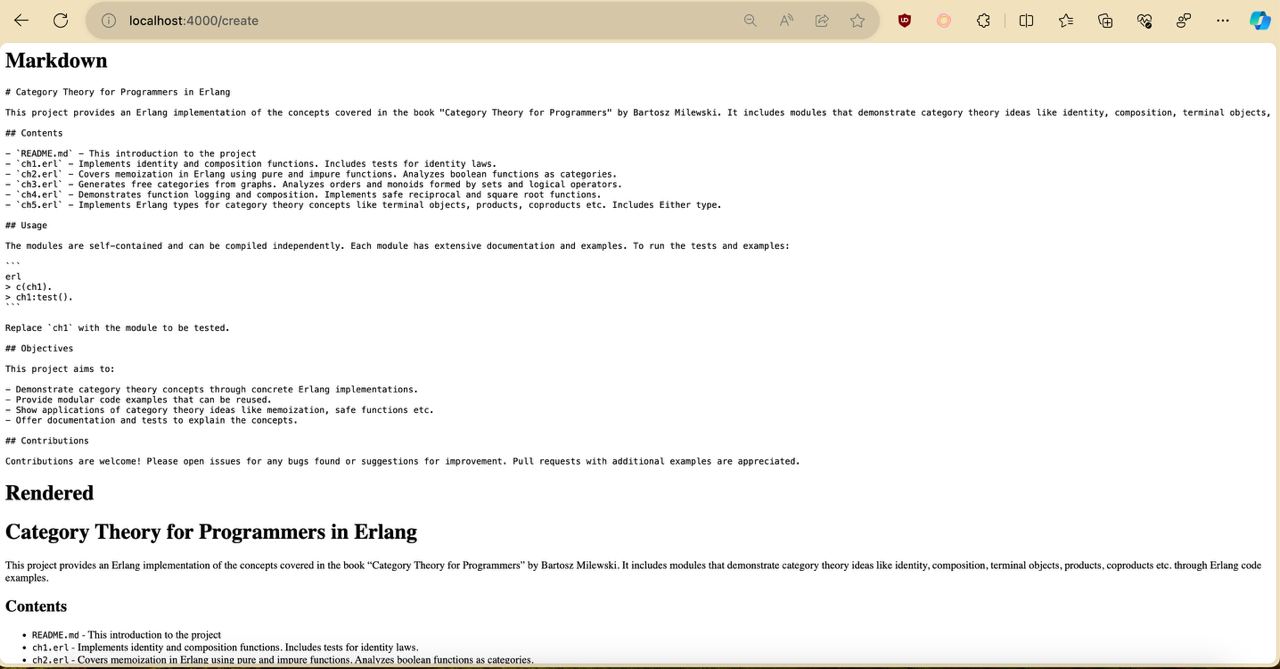Toggle split screen view
Viewport: 1280px width, 669px height.
click(1026, 20)
